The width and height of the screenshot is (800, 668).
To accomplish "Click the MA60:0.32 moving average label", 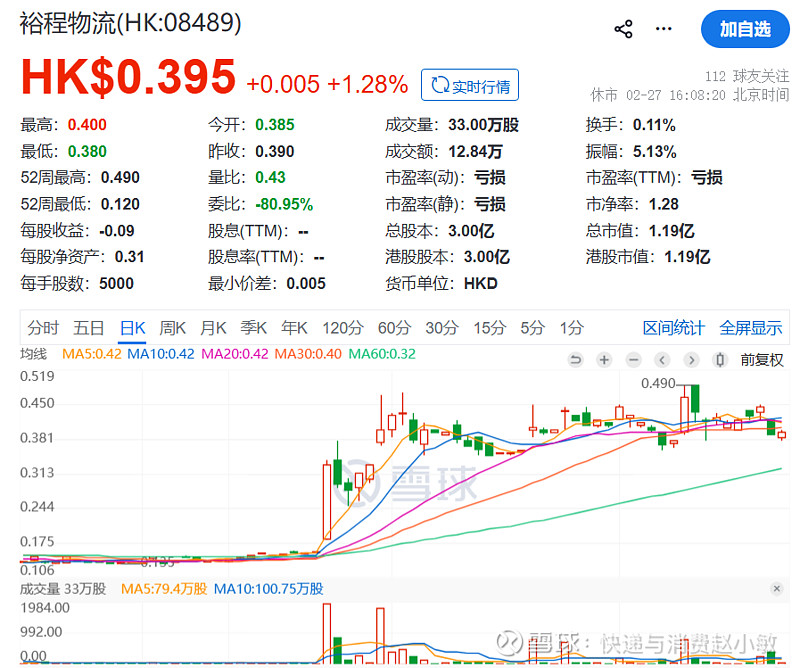I will (x=382, y=354).
